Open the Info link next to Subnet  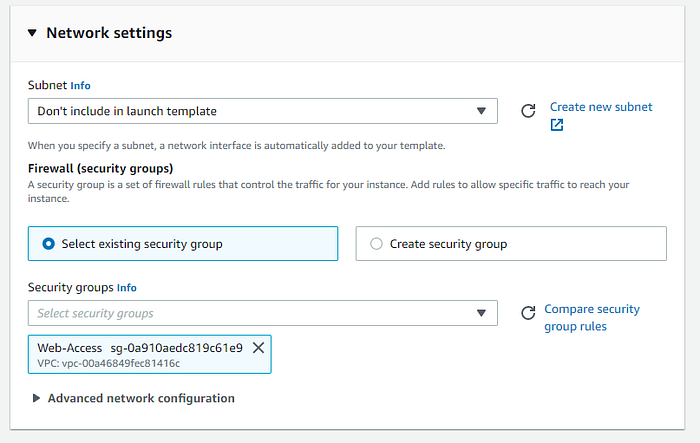(80, 86)
